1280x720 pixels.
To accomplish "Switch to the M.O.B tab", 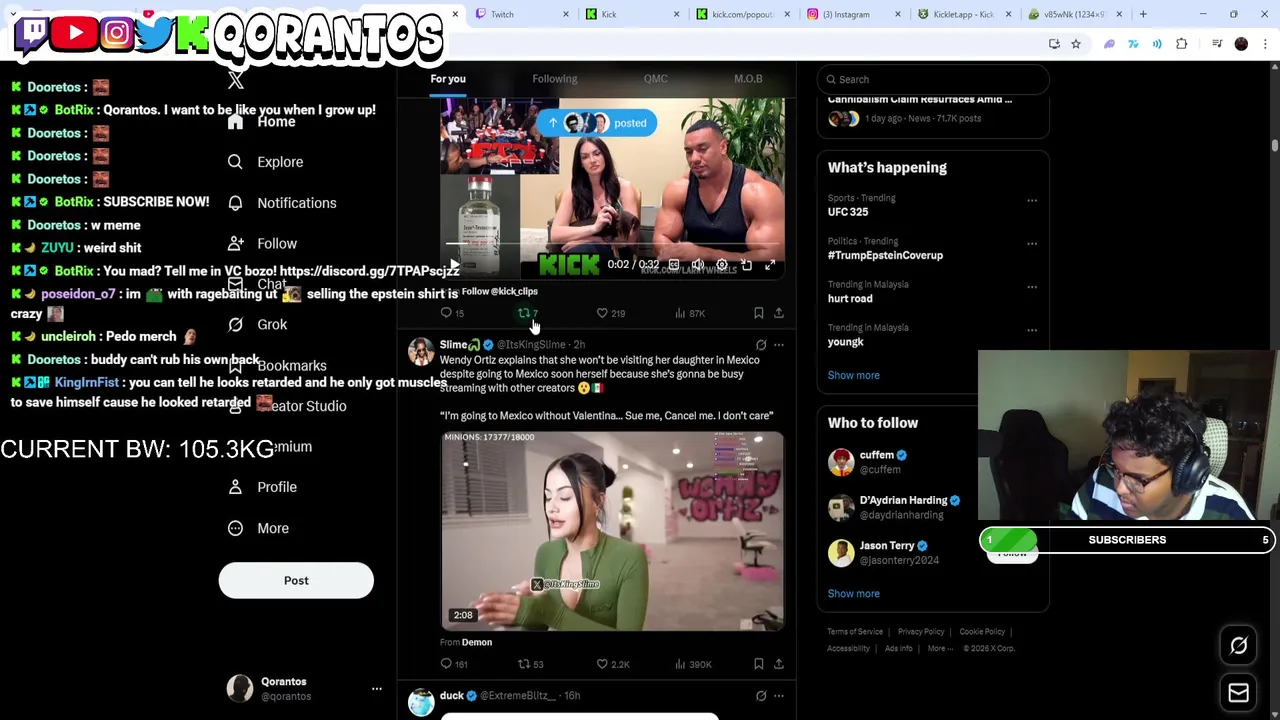I will point(748,79).
